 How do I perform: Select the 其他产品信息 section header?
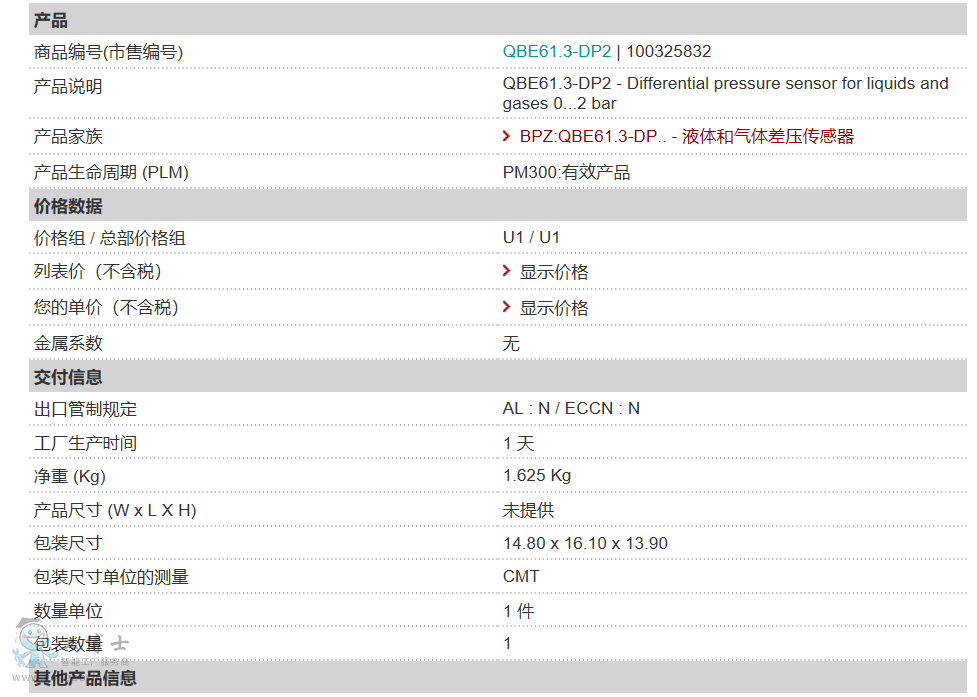pyautogui.click(x=85, y=679)
